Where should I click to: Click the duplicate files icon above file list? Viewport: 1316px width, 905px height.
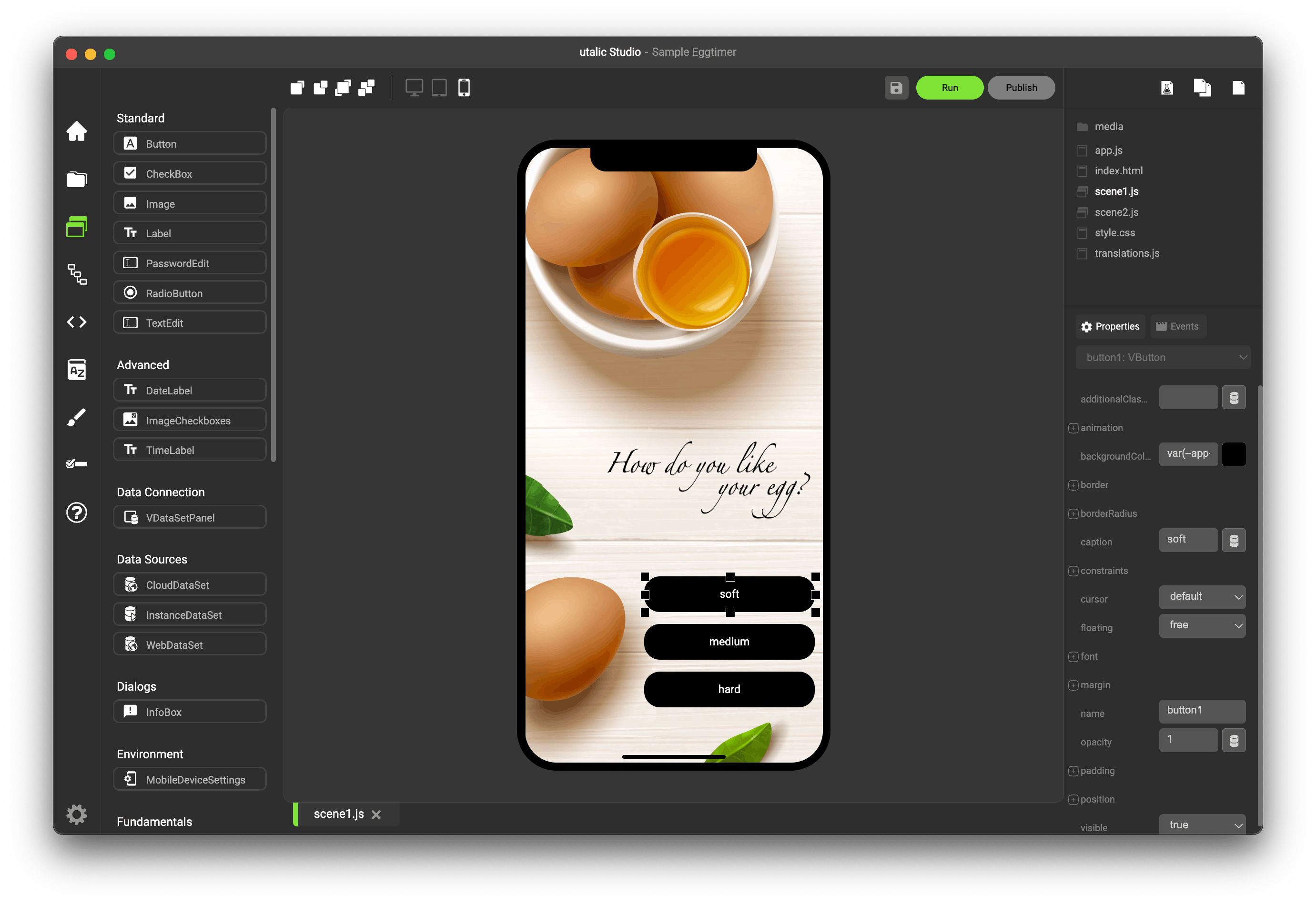click(x=1202, y=87)
